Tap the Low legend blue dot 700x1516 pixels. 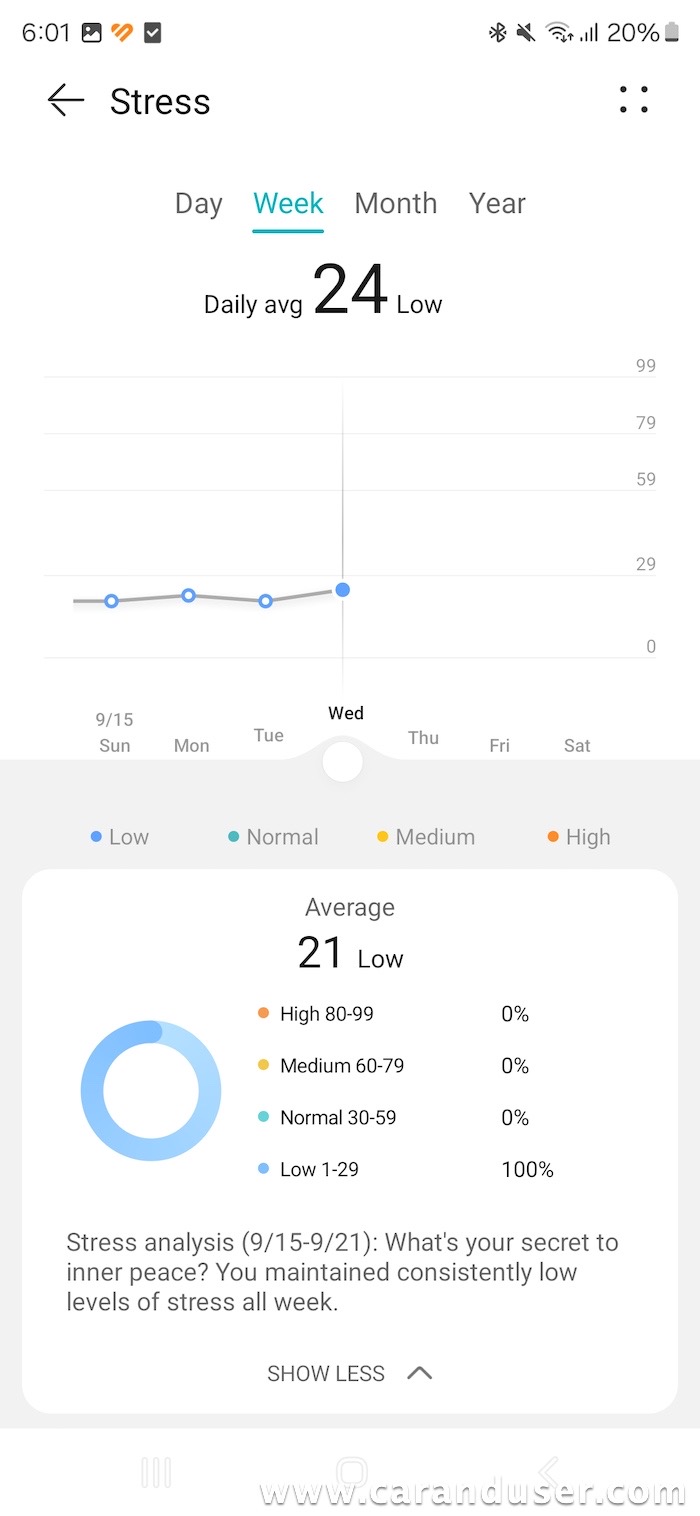click(96, 837)
